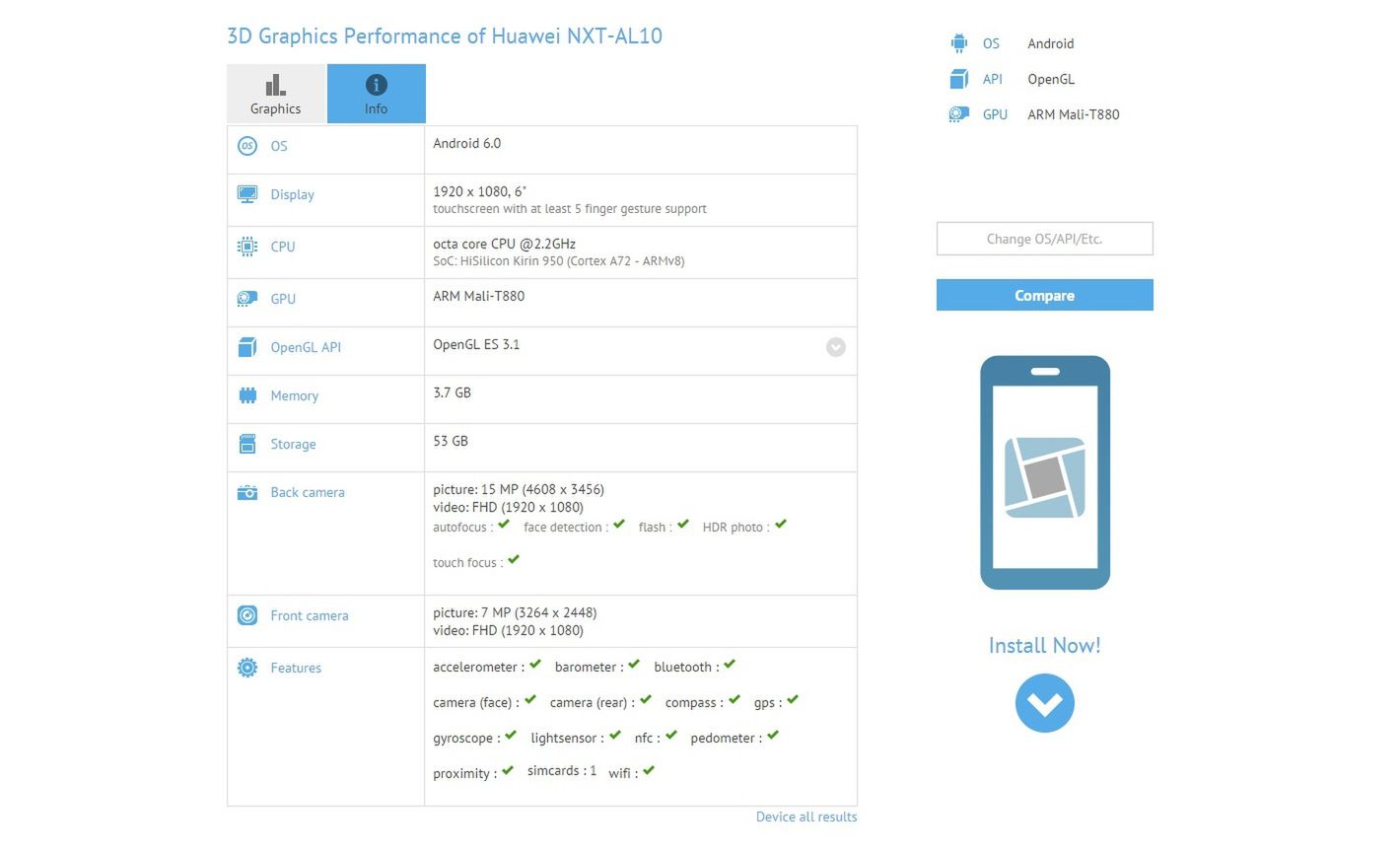Click the GPU icon in spec table
1400x853 pixels.
pos(247,299)
